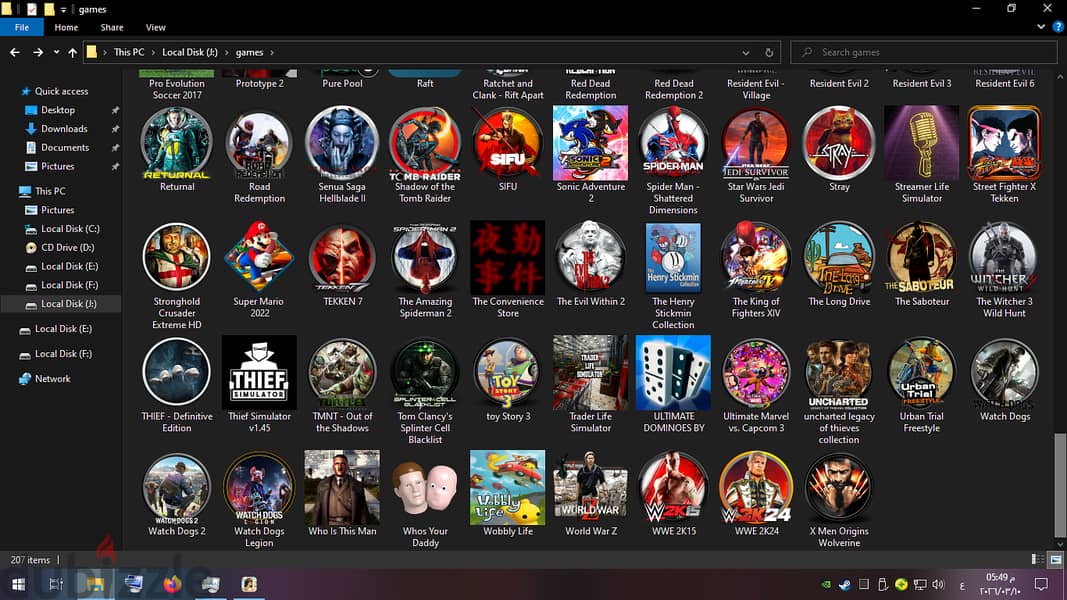Viewport: 1067px width, 600px height.
Task: Open Spider Man Shattered Dimensions icon
Action: point(673,143)
